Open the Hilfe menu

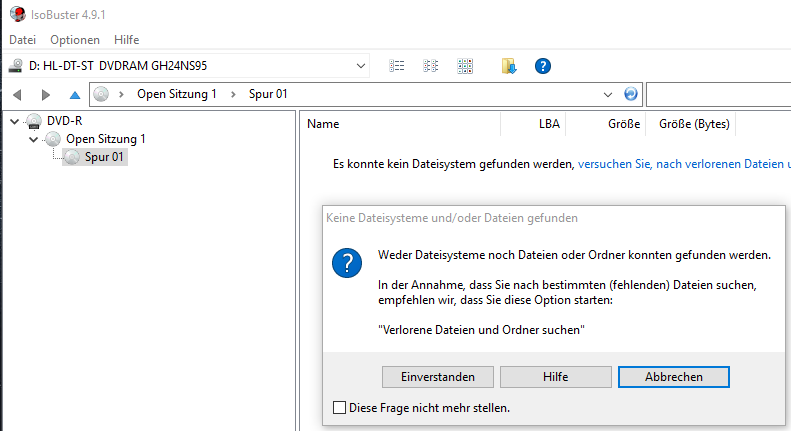126,40
